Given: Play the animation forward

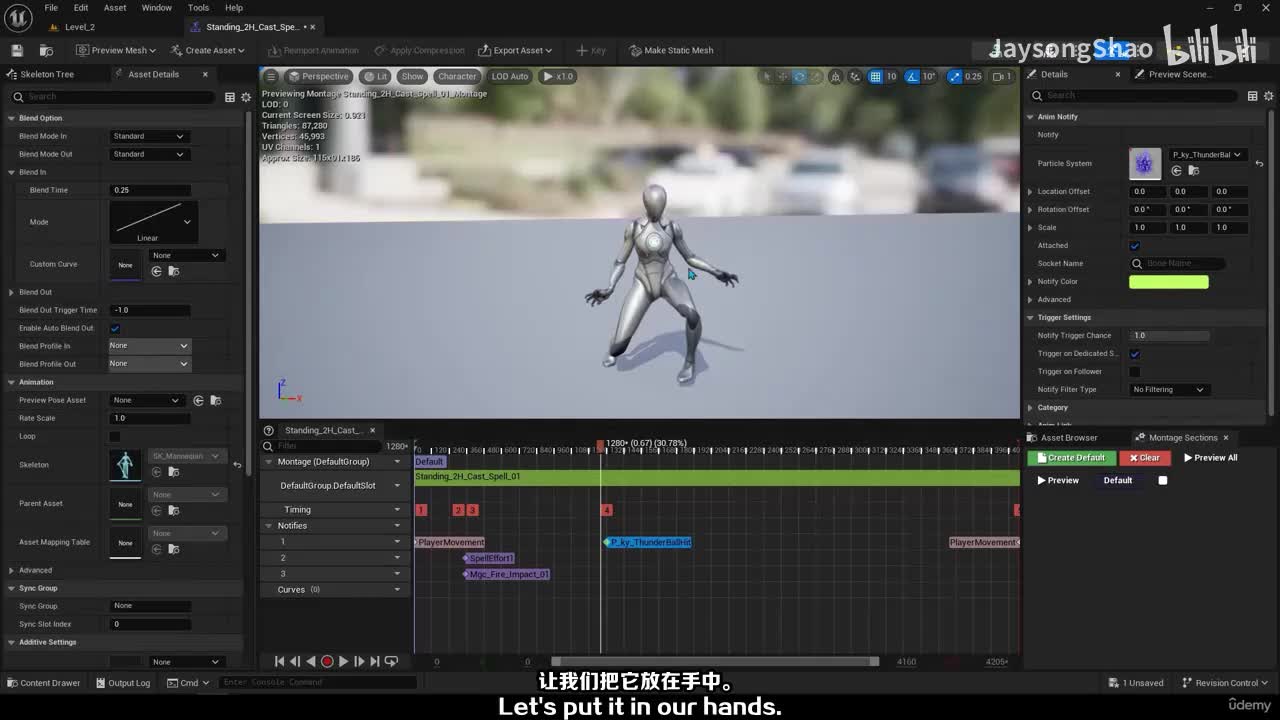Looking at the screenshot, I should (x=343, y=661).
